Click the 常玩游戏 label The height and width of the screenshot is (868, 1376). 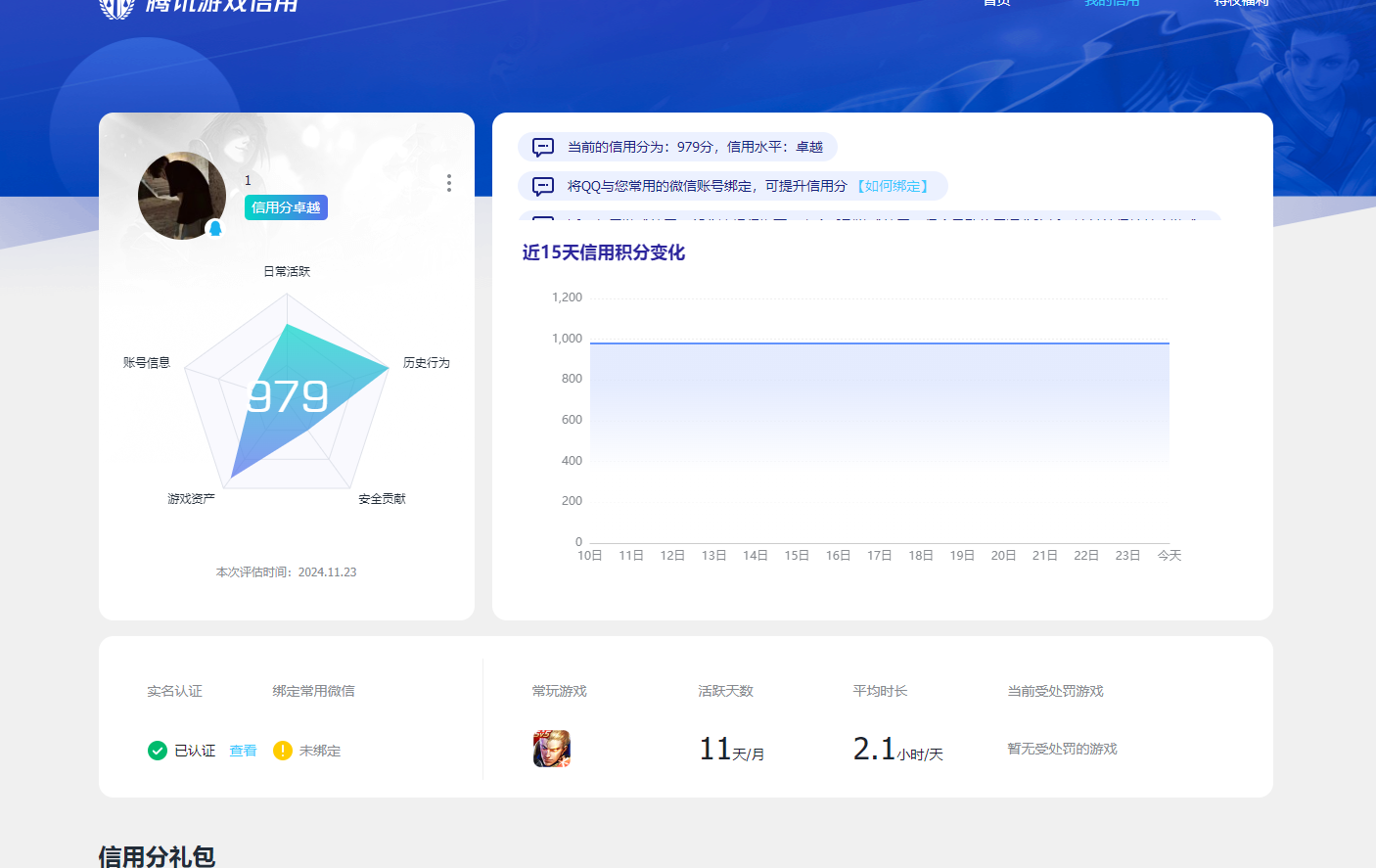559,691
